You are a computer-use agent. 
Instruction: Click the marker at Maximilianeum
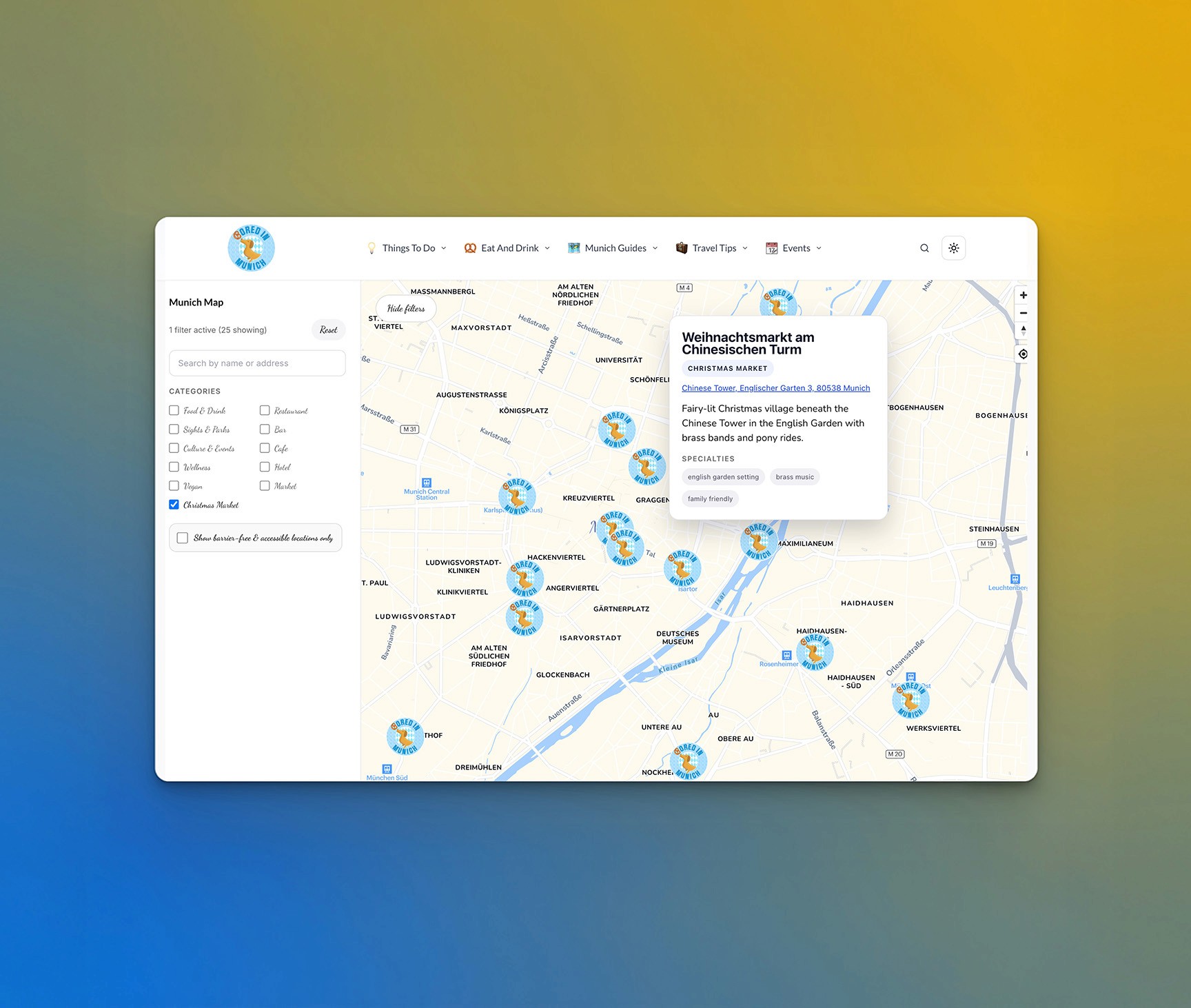[x=759, y=541]
